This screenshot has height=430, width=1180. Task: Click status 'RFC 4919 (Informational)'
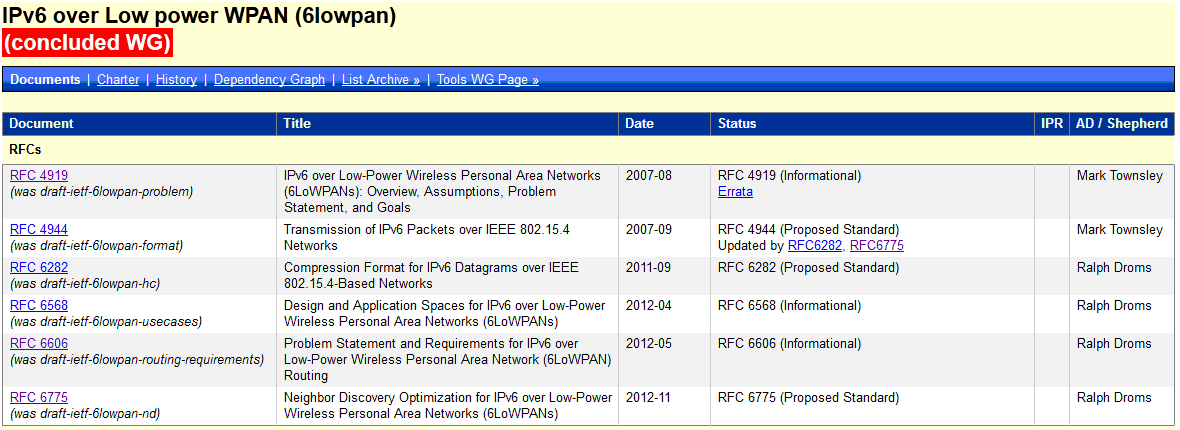(x=789, y=175)
